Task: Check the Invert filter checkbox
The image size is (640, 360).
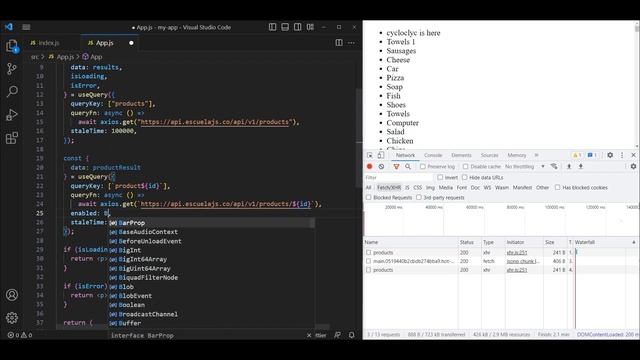Action: coord(440,178)
